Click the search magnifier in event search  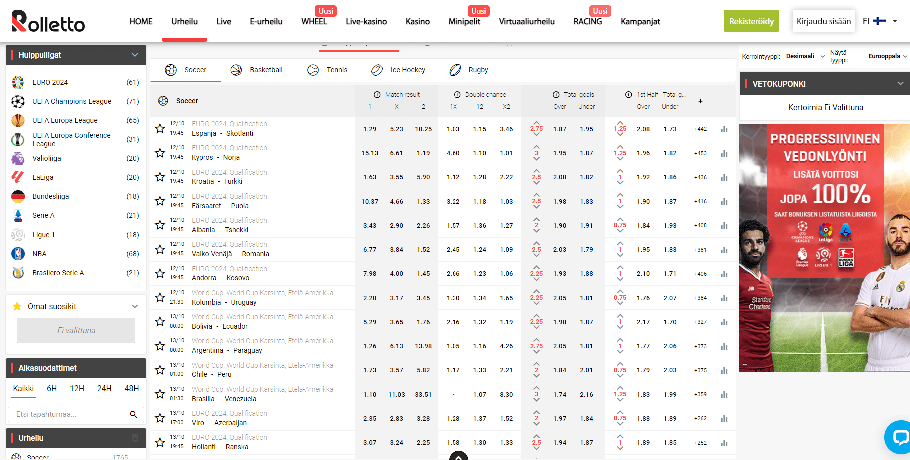click(x=133, y=413)
